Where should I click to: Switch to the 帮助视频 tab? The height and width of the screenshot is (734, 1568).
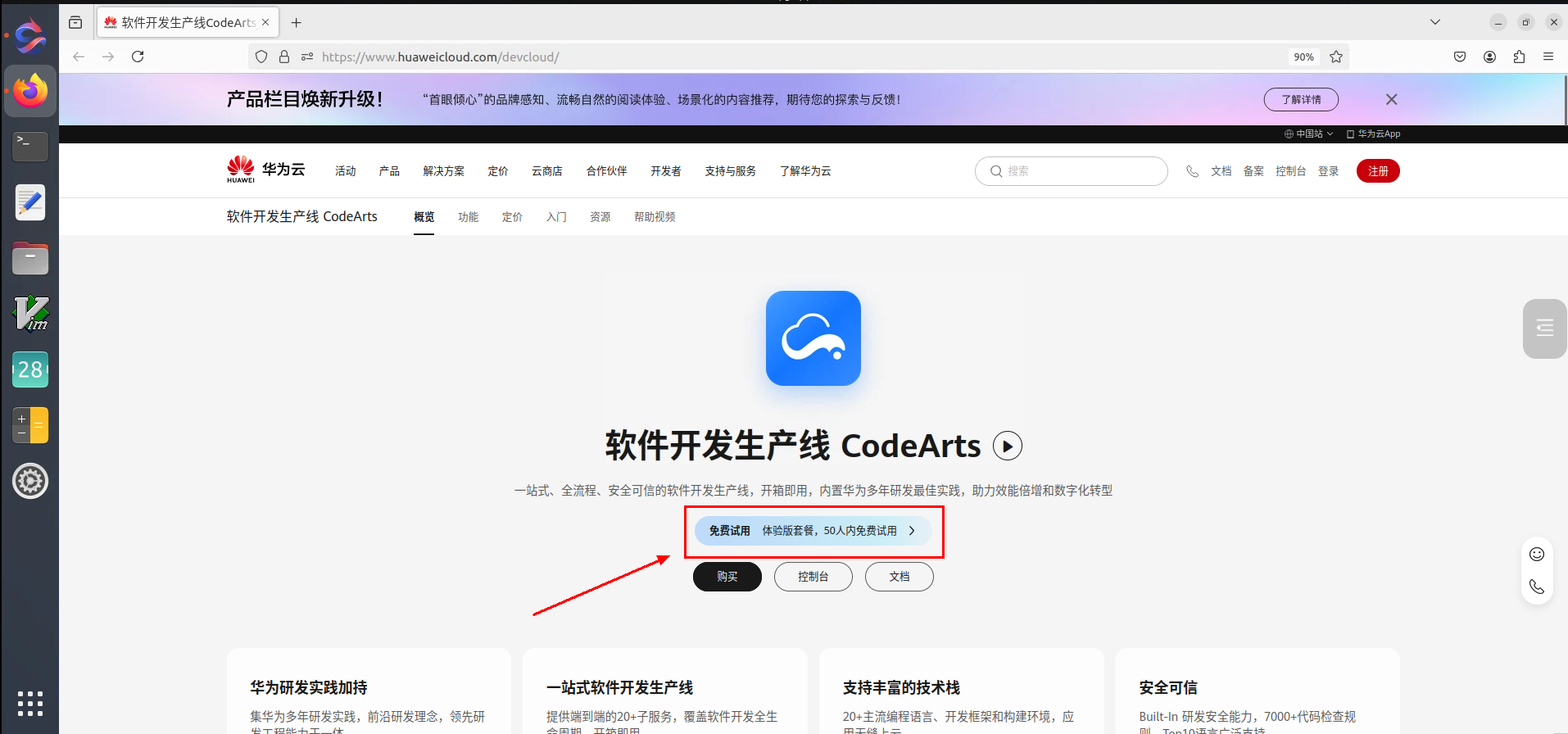(x=655, y=217)
